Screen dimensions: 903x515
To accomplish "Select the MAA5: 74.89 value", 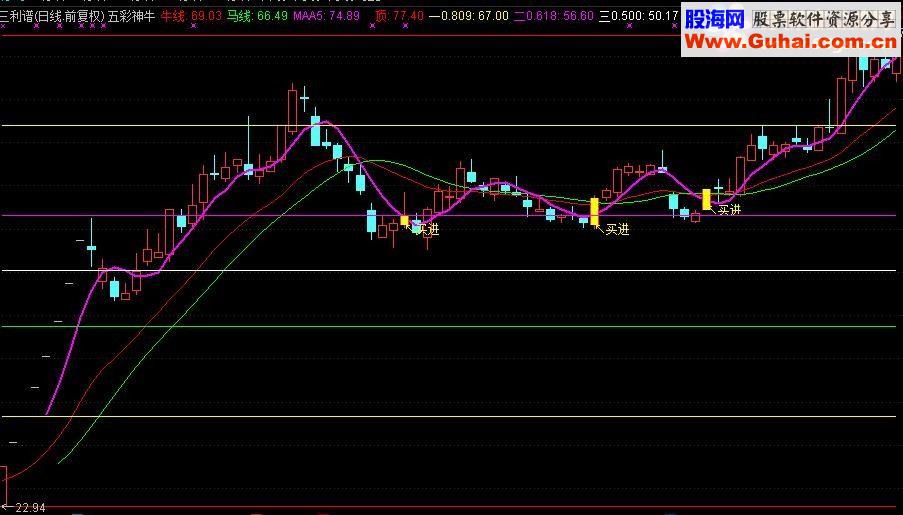I will tap(327, 16).
